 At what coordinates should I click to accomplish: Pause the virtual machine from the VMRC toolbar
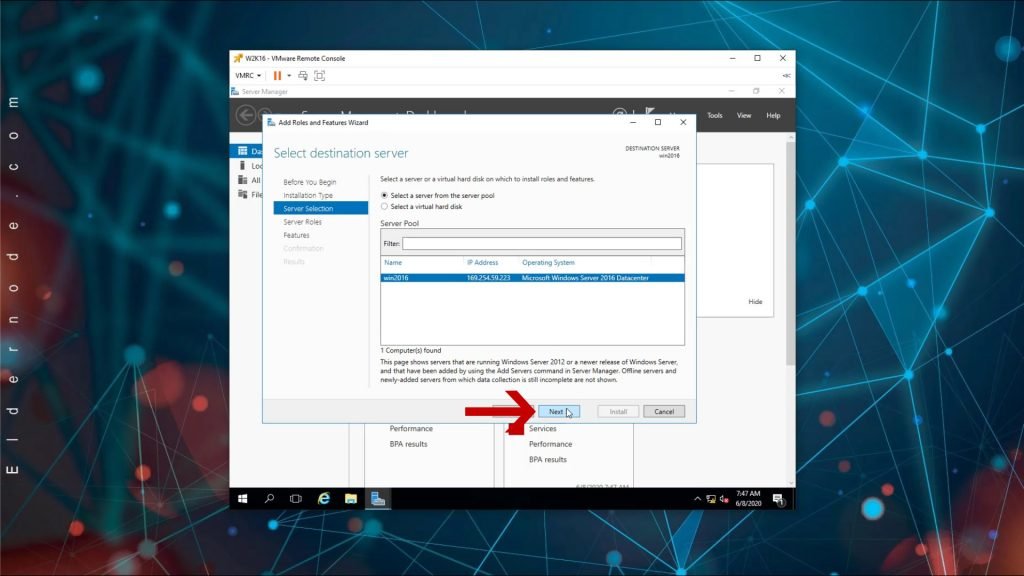tap(277, 75)
